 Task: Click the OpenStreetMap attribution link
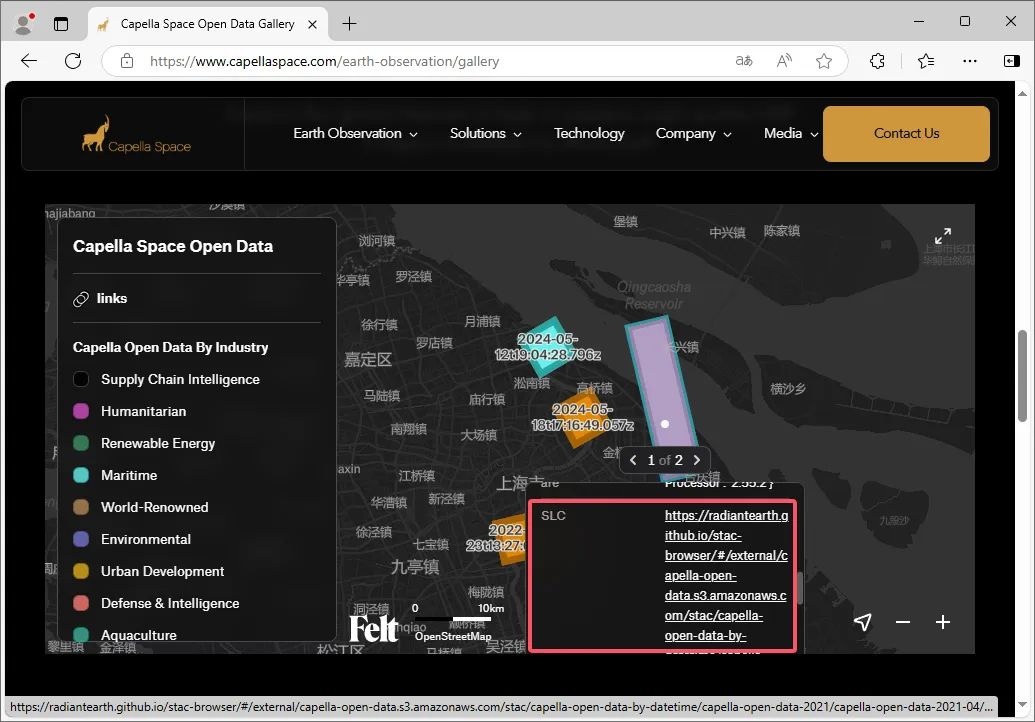click(x=453, y=636)
